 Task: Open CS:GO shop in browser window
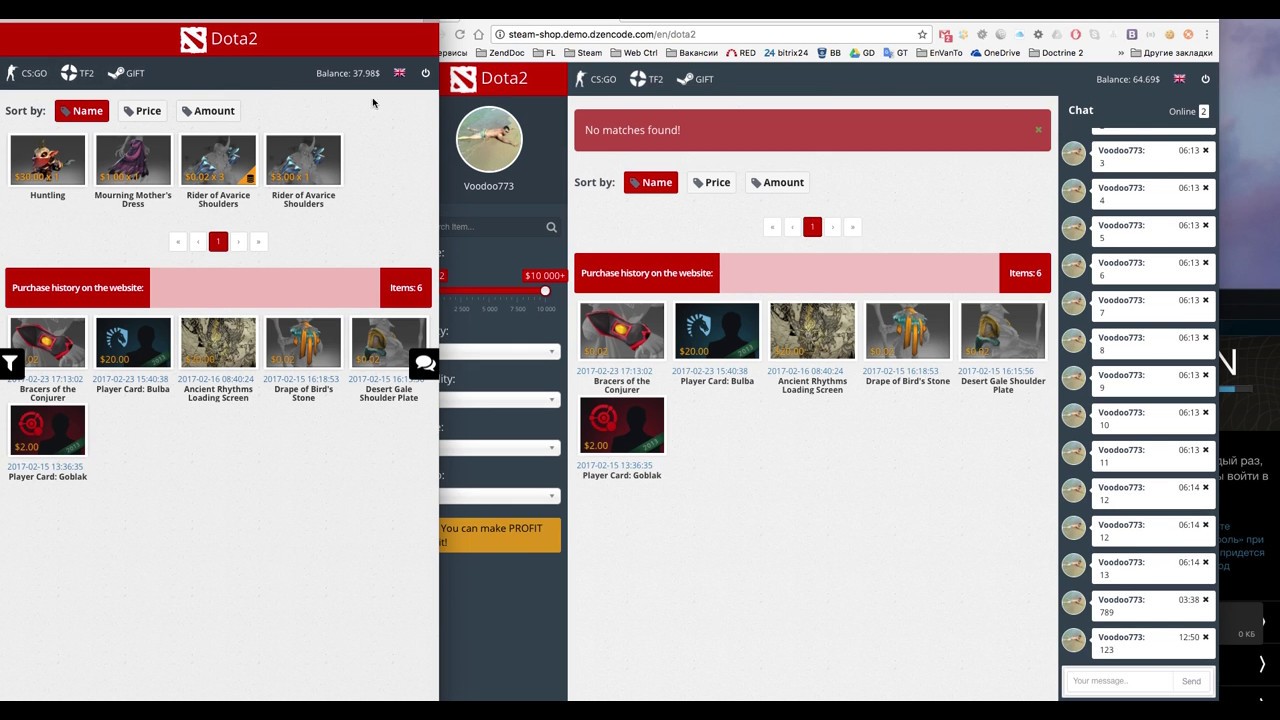(596, 79)
